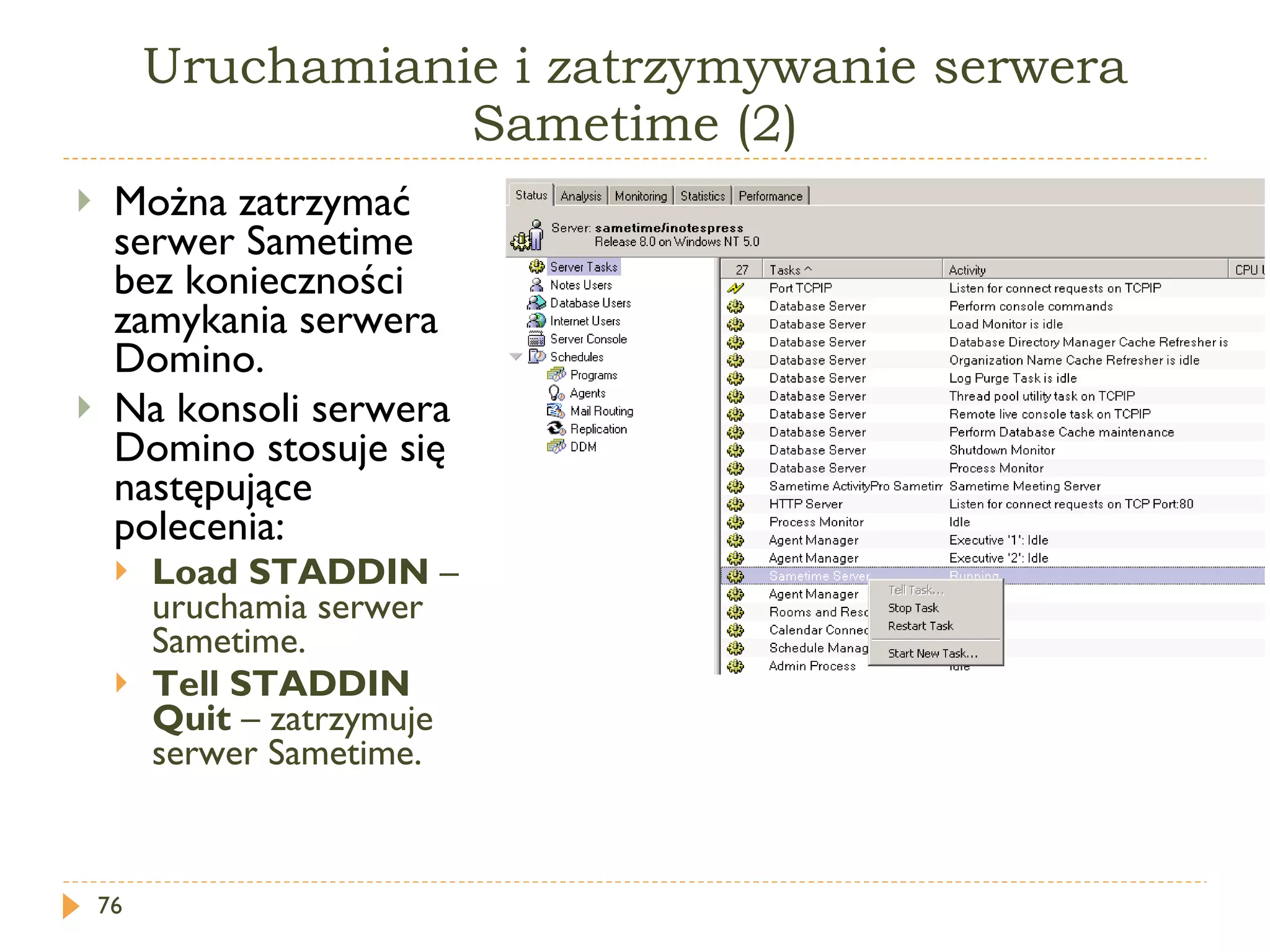Viewport: 1270px width, 952px height.
Task: Open the Status tab
Action: (x=531, y=195)
